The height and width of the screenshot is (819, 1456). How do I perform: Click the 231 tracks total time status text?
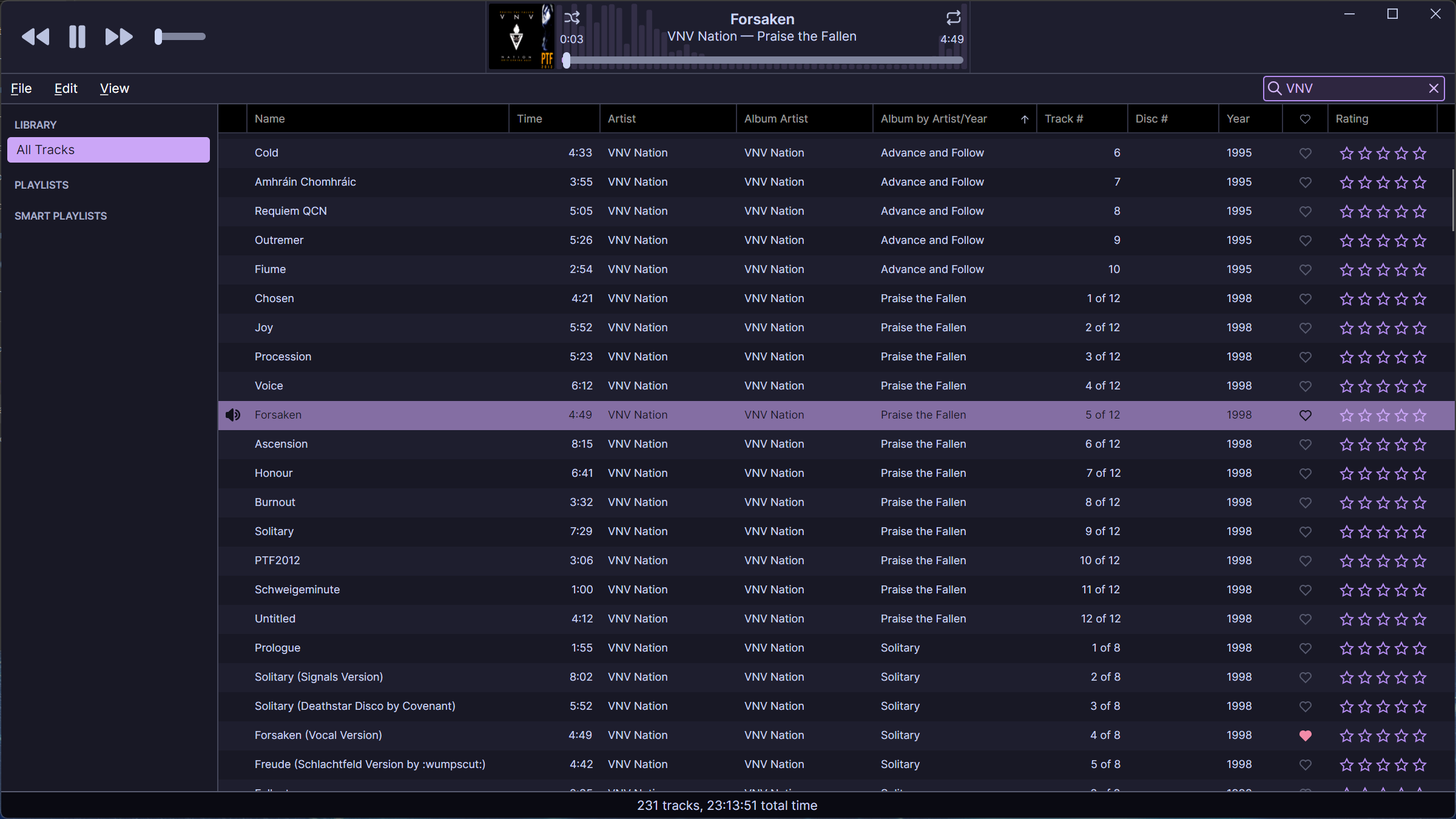[727, 806]
